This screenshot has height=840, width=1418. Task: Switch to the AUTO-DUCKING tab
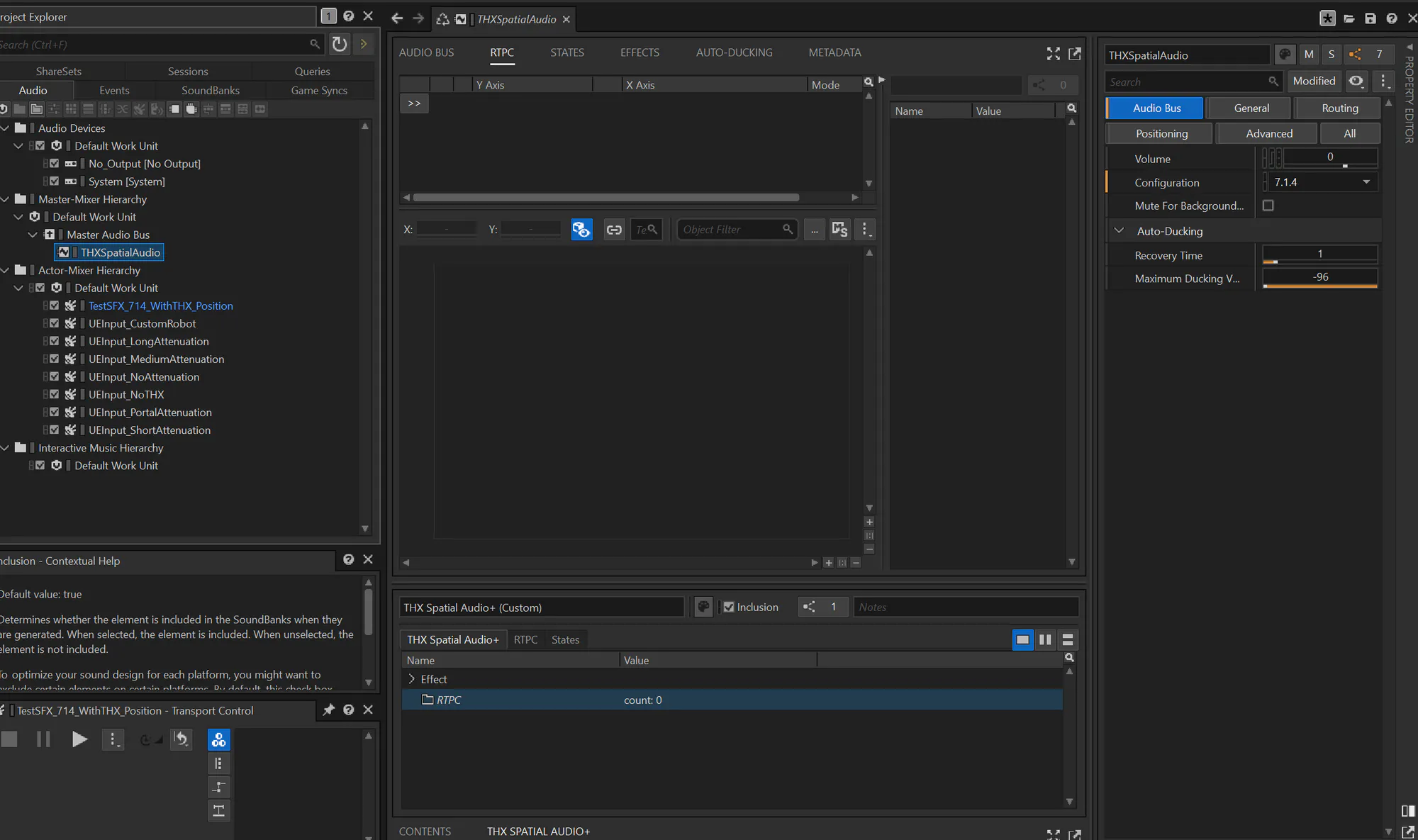pos(734,52)
